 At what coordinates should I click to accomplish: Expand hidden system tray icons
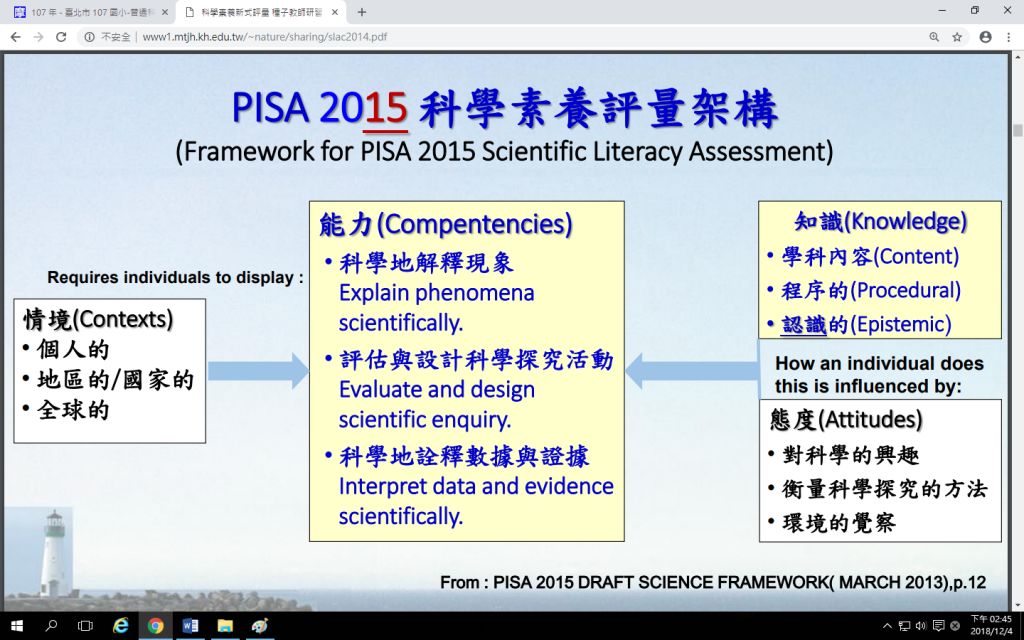click(x=886, y=626)
